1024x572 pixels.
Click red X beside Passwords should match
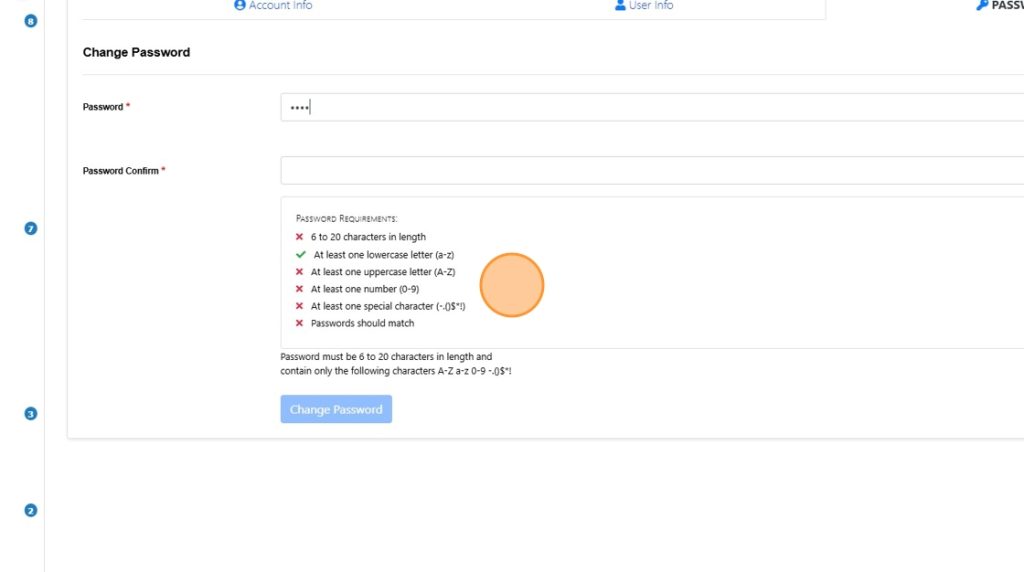(x=299, y=323)
